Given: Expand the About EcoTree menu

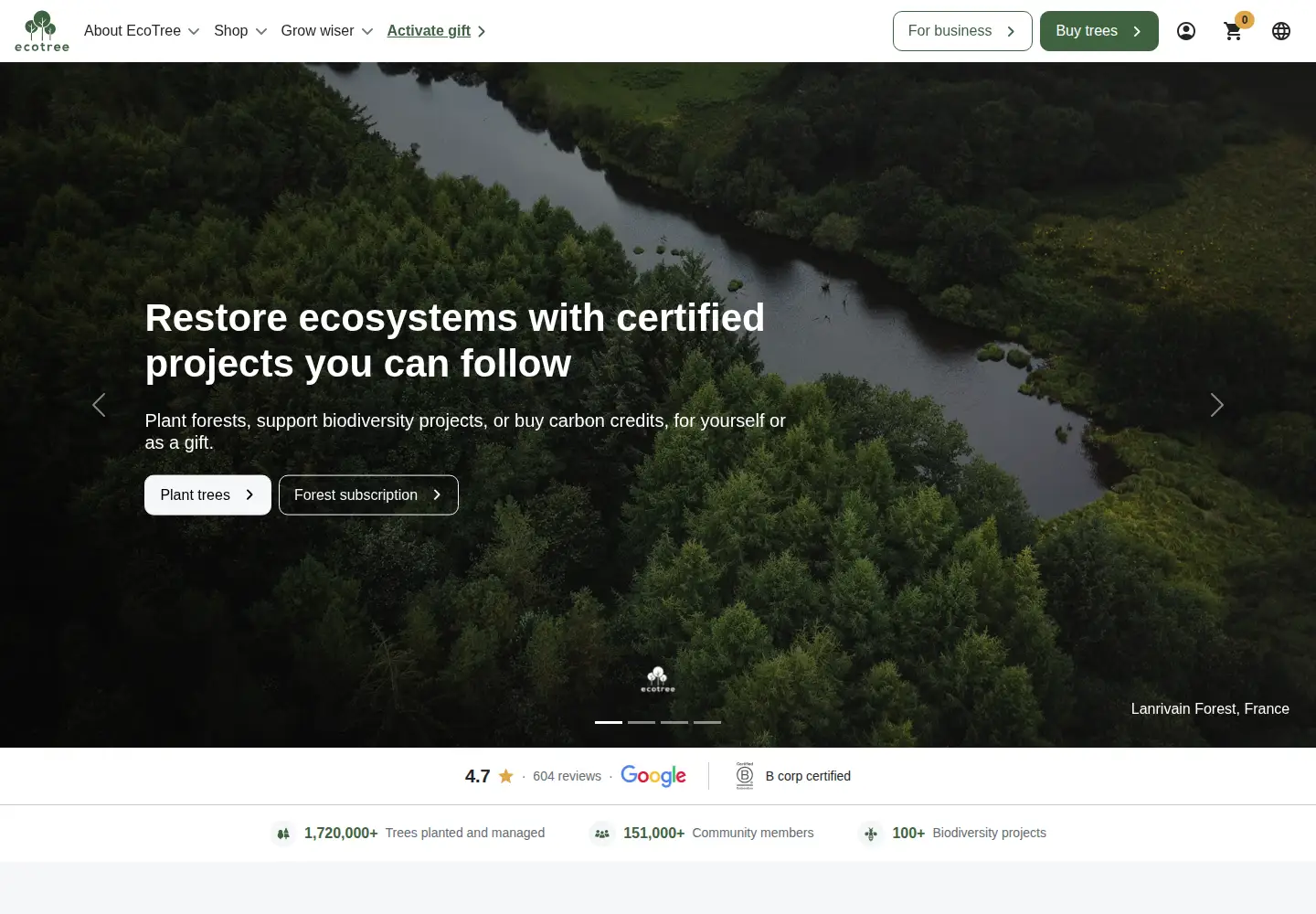Looking at the screenshot, I should pyautogui.click(x=142, y=31).
